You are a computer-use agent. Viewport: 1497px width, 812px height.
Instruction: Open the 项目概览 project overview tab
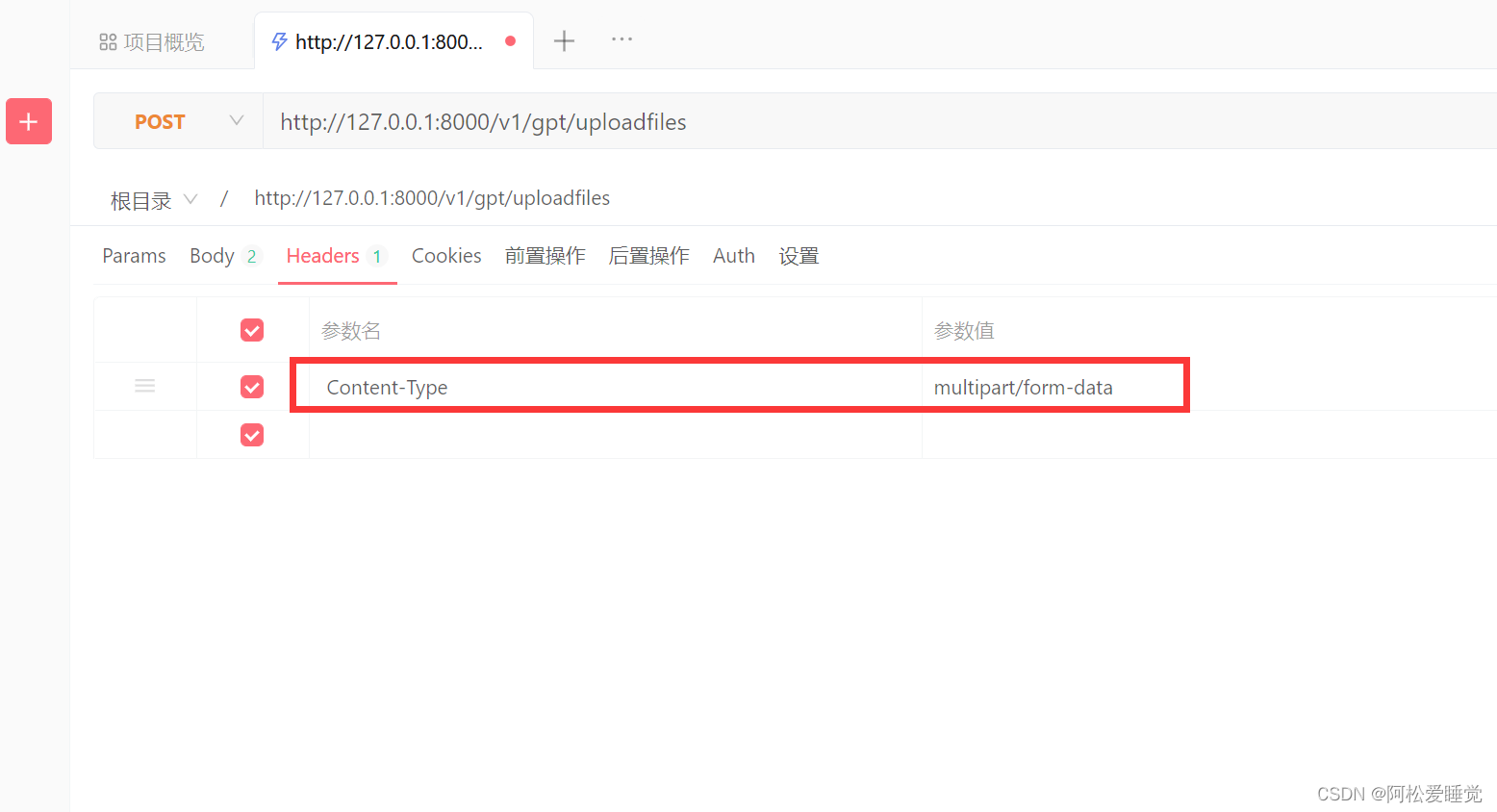(x=152, y=42)
